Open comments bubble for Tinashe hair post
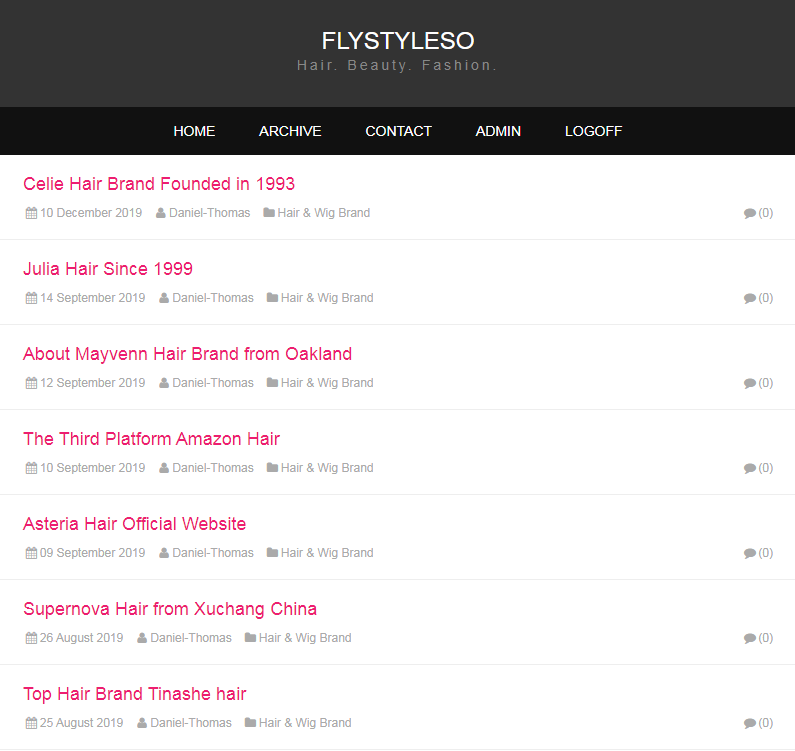 750,723
